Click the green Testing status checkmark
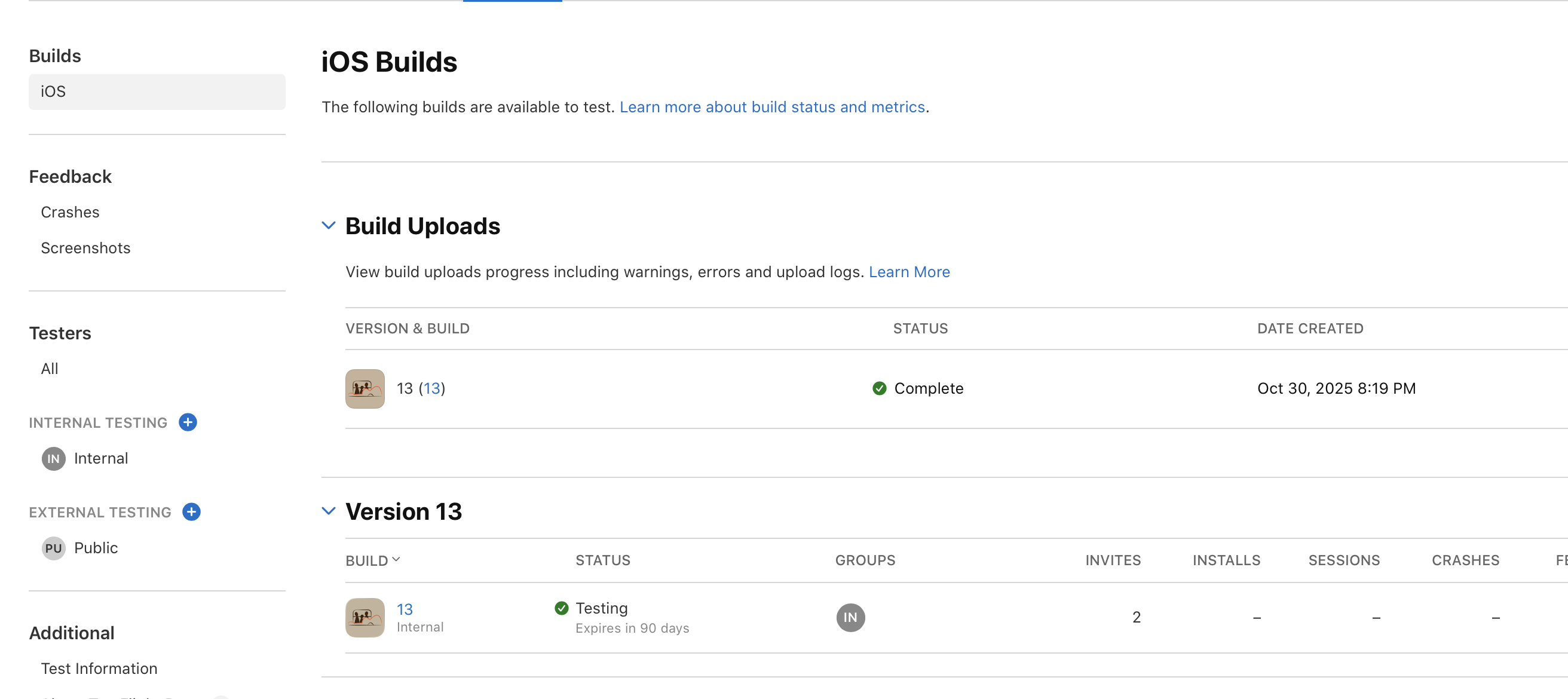Image resolution: width=1568 pixels, height=699 pixels. coord(561,608)
